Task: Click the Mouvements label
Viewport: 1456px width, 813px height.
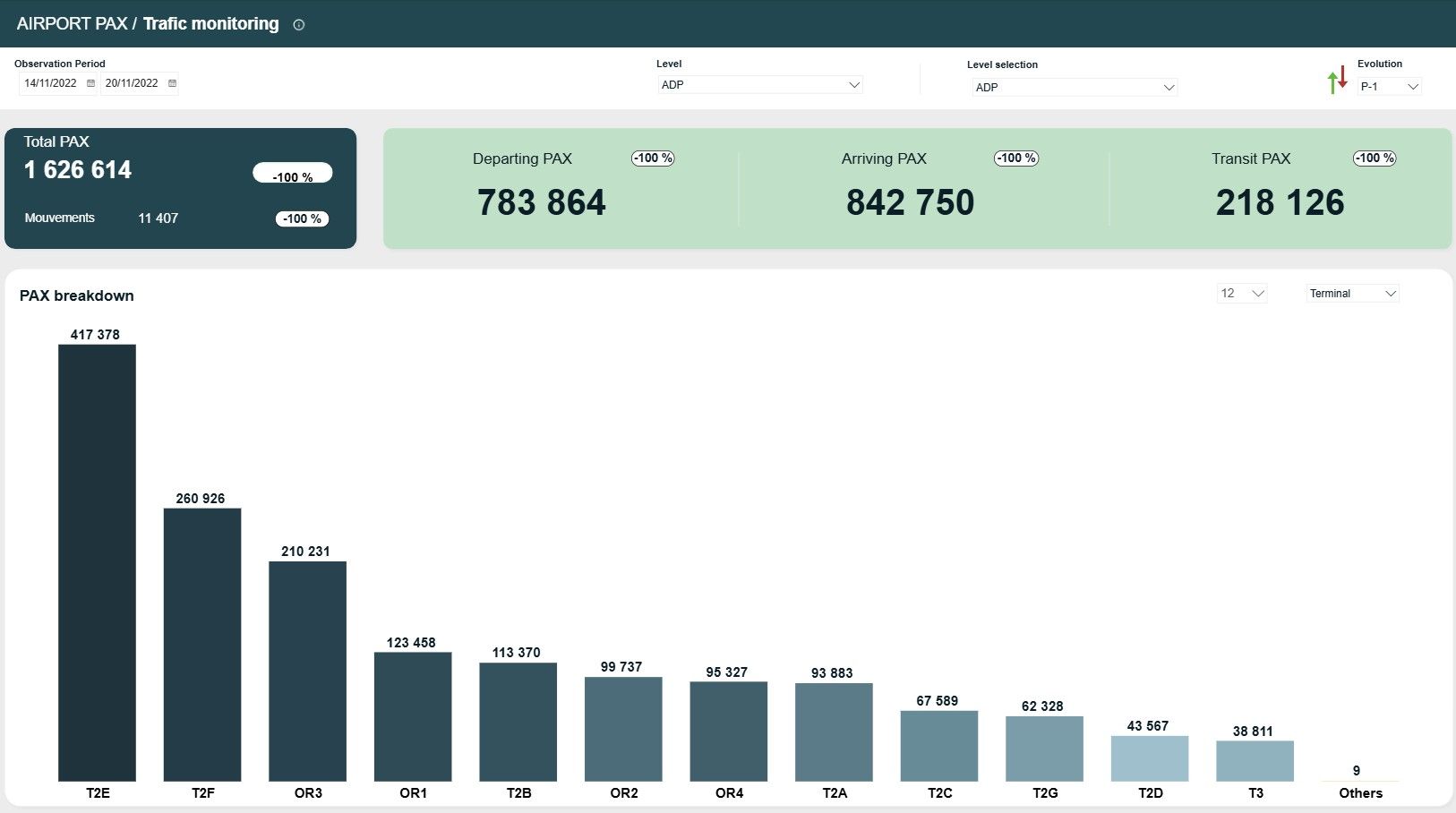Action: coord(60,218)
